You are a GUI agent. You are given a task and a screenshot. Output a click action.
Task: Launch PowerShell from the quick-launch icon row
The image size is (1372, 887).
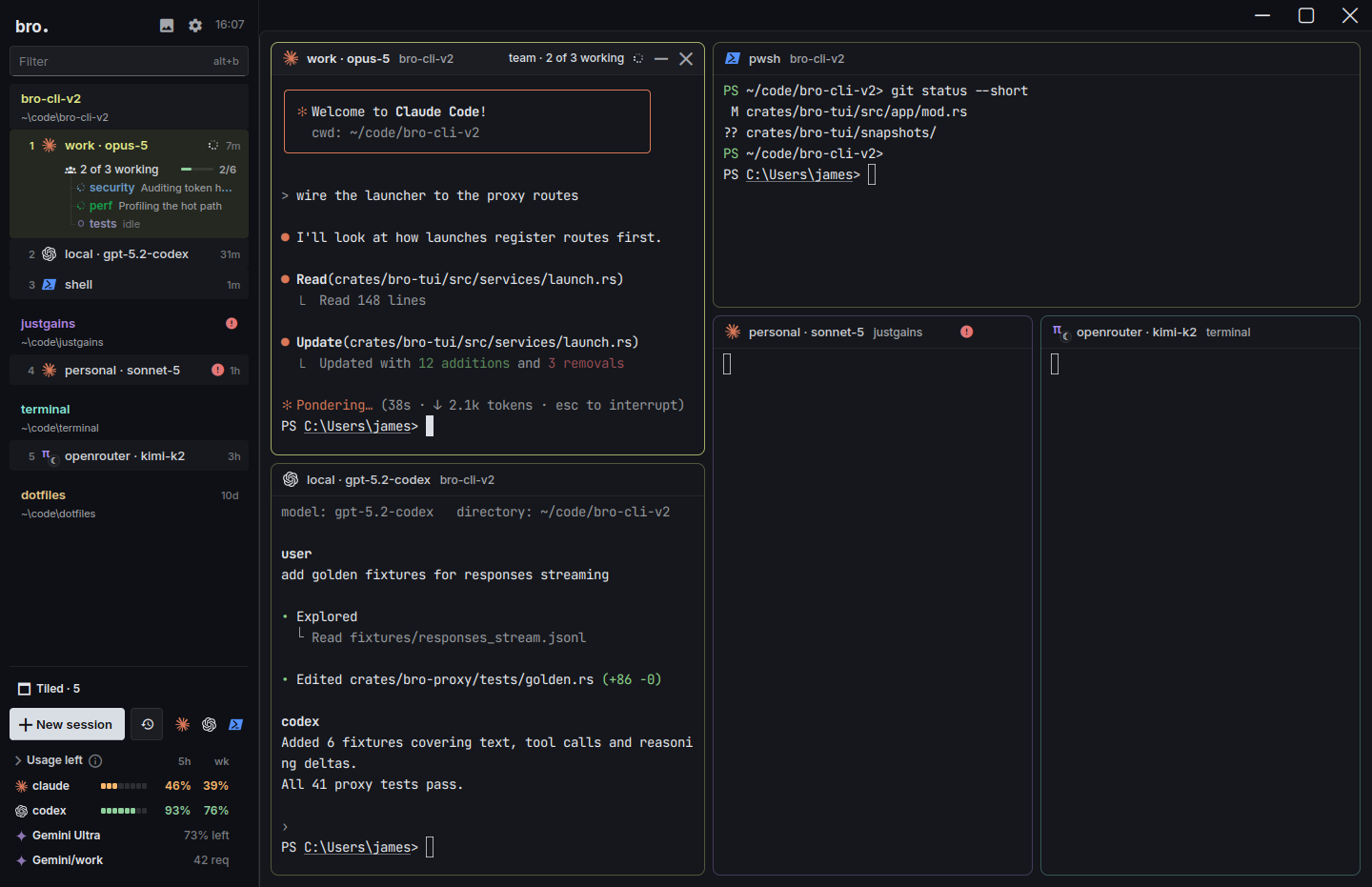[236, 725]
